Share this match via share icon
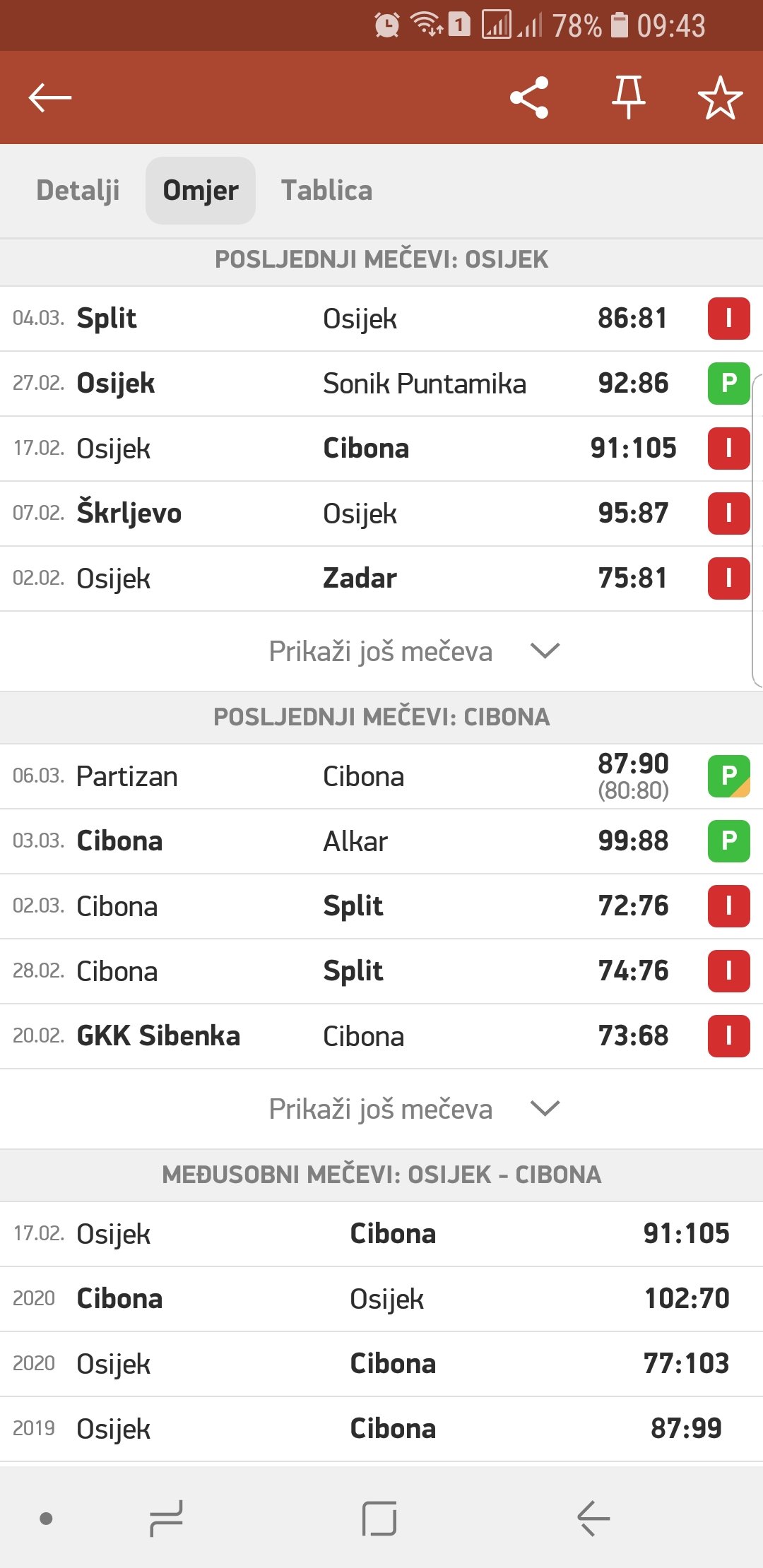Image resolution: width=763 pixels, height=1568 pixels. pos(529,97)
